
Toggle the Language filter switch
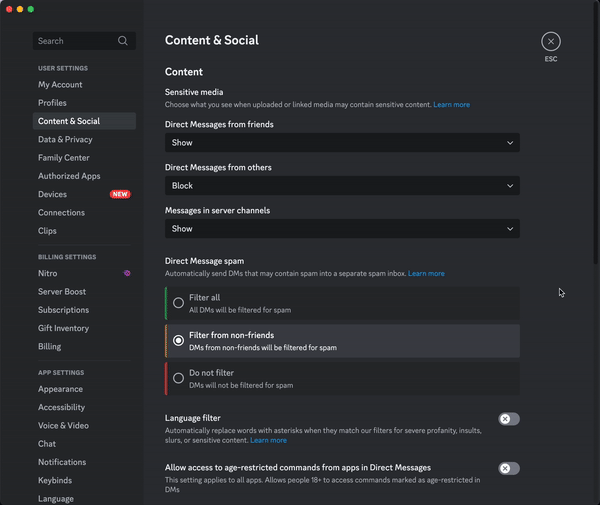tap(509, 419)
